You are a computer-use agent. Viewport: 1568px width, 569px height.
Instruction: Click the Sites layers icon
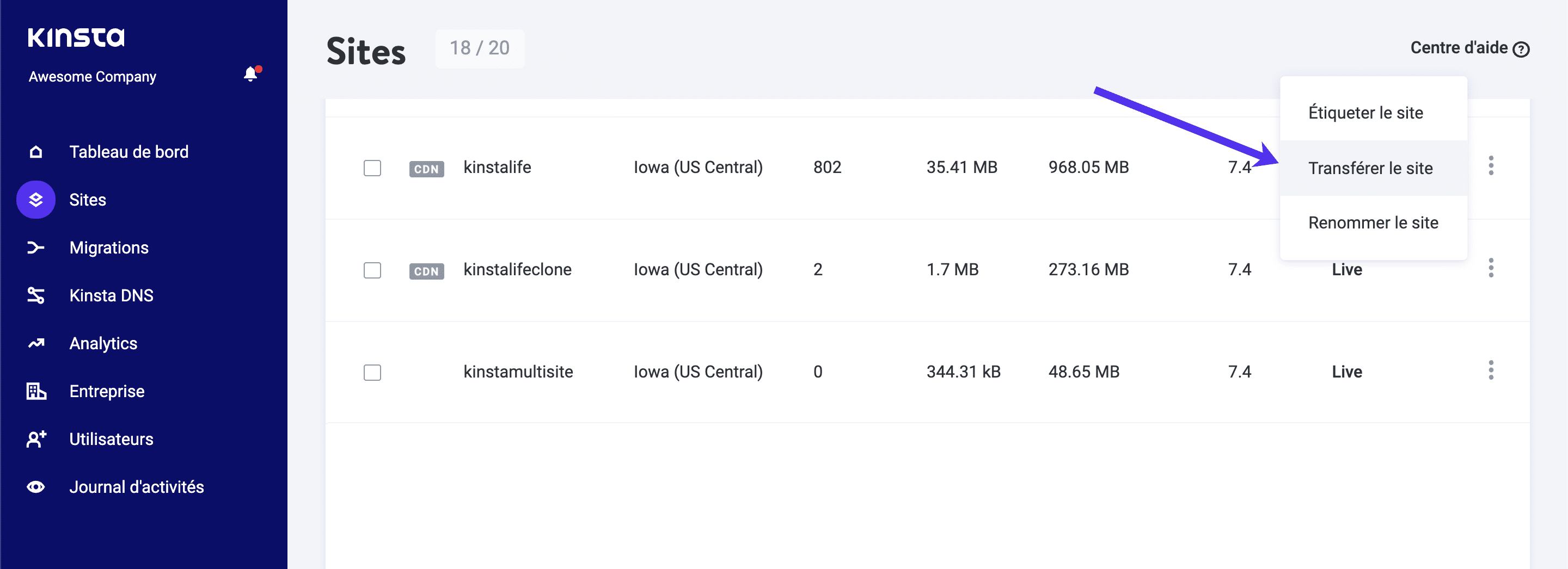pyautogui.click(x=36, y=200)
